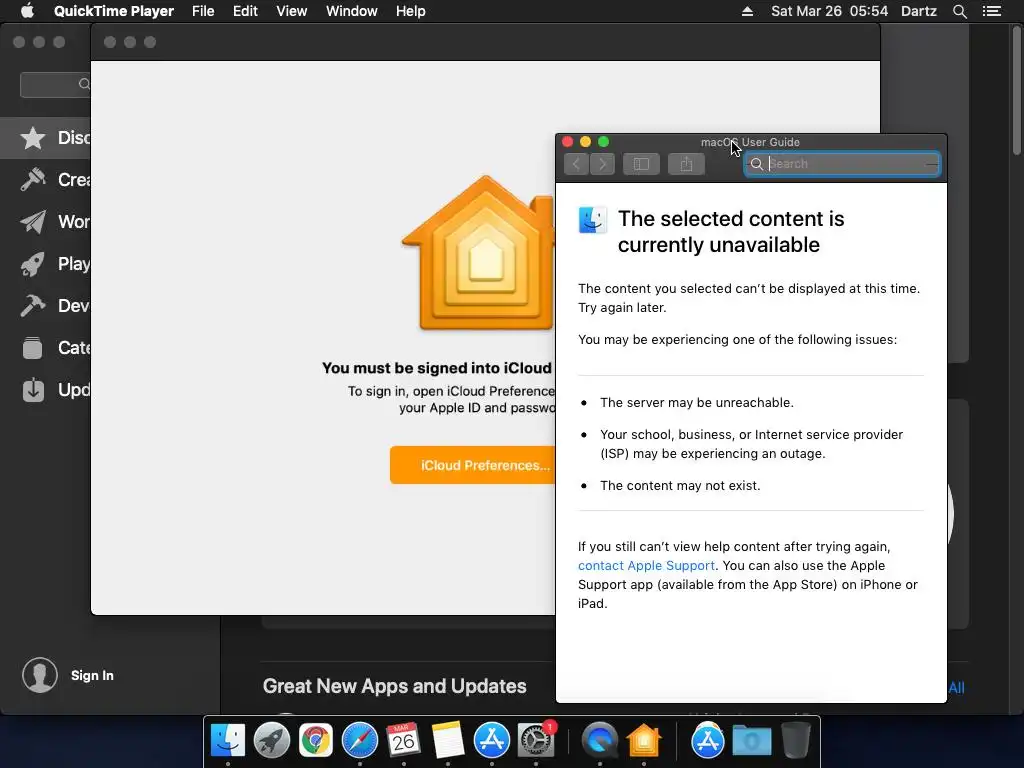The height and width of the screenshot is (768, 1024).
Task: Open Spotlight search in menu bar
Action: coord(959,11)
